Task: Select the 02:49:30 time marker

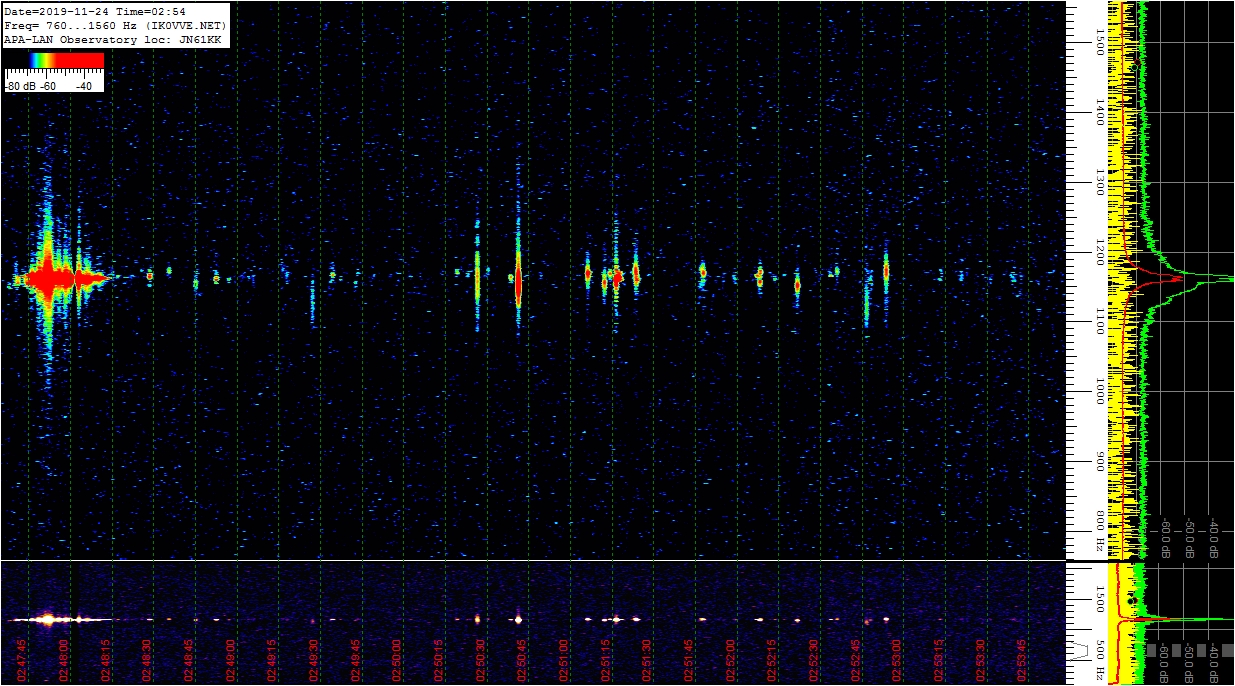Action: [x=315, y=659]
